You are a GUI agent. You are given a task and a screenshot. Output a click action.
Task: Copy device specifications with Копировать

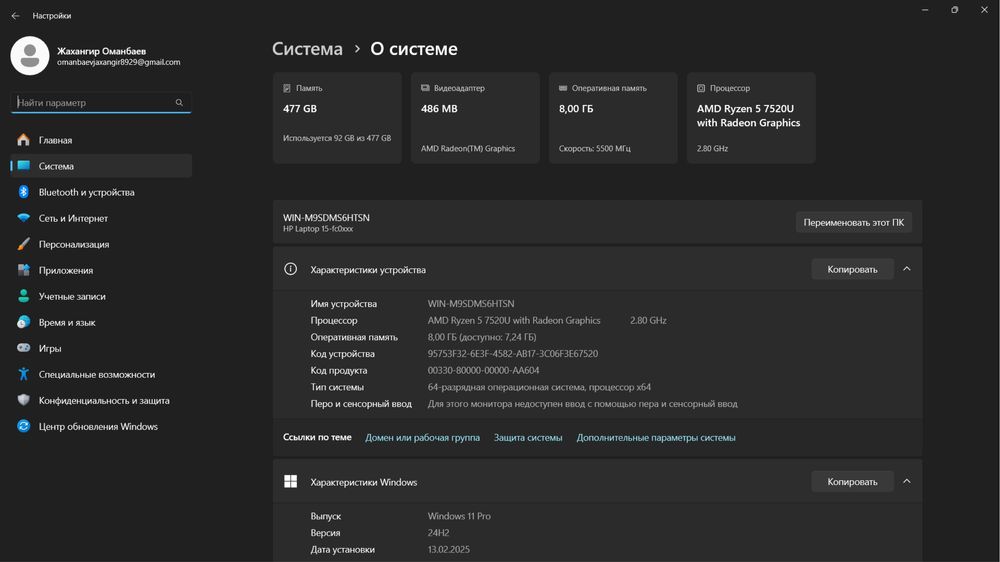(852, 269)
